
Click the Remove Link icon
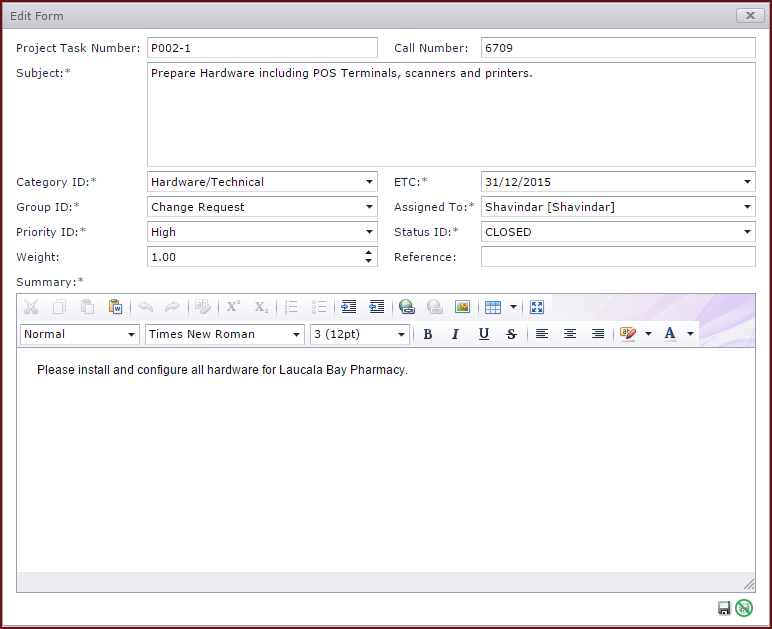435,307
